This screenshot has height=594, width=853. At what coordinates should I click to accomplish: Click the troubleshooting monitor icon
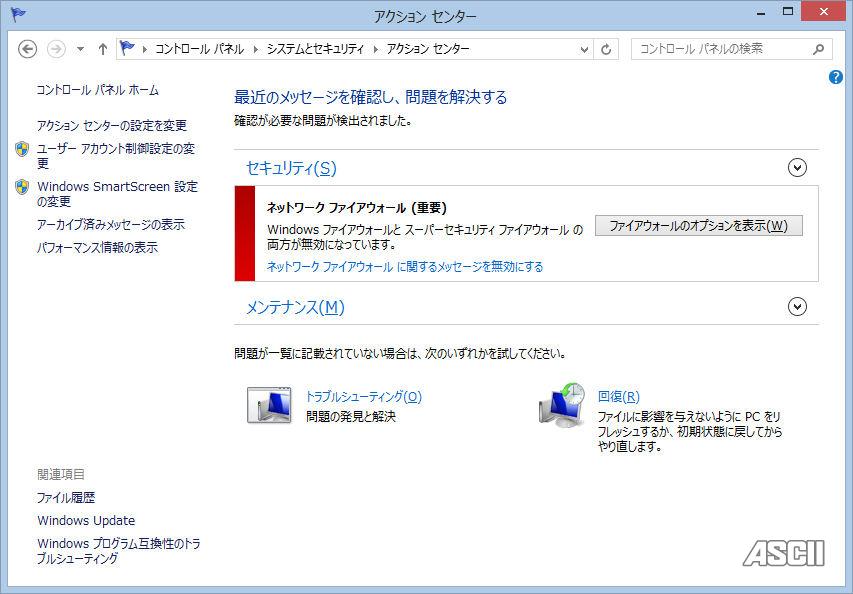coord(269,405)
